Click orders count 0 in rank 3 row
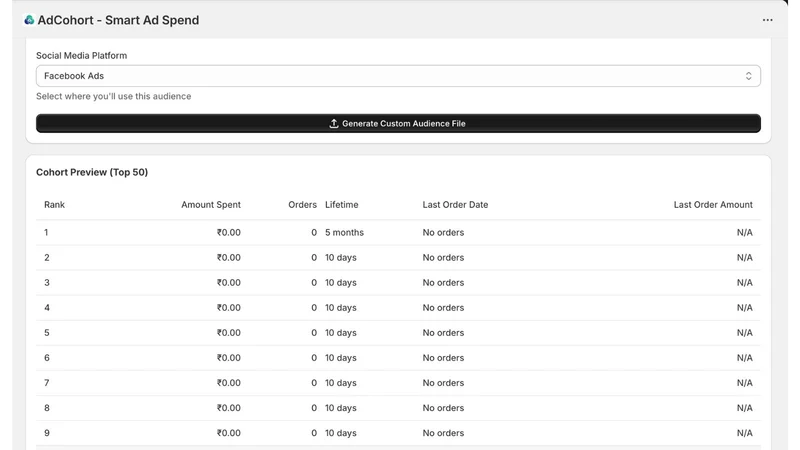Screen dimensions: 800x450 (314, 283)
